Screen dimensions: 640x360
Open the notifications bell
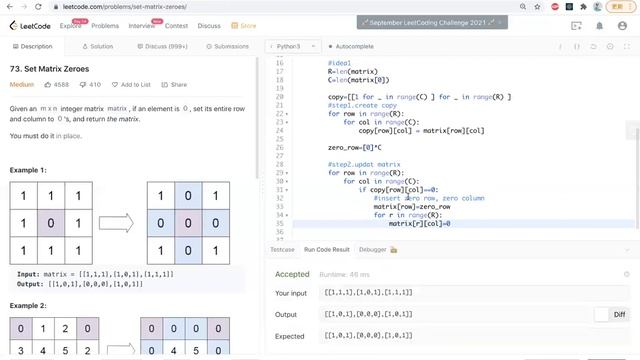tap(599, 26)
